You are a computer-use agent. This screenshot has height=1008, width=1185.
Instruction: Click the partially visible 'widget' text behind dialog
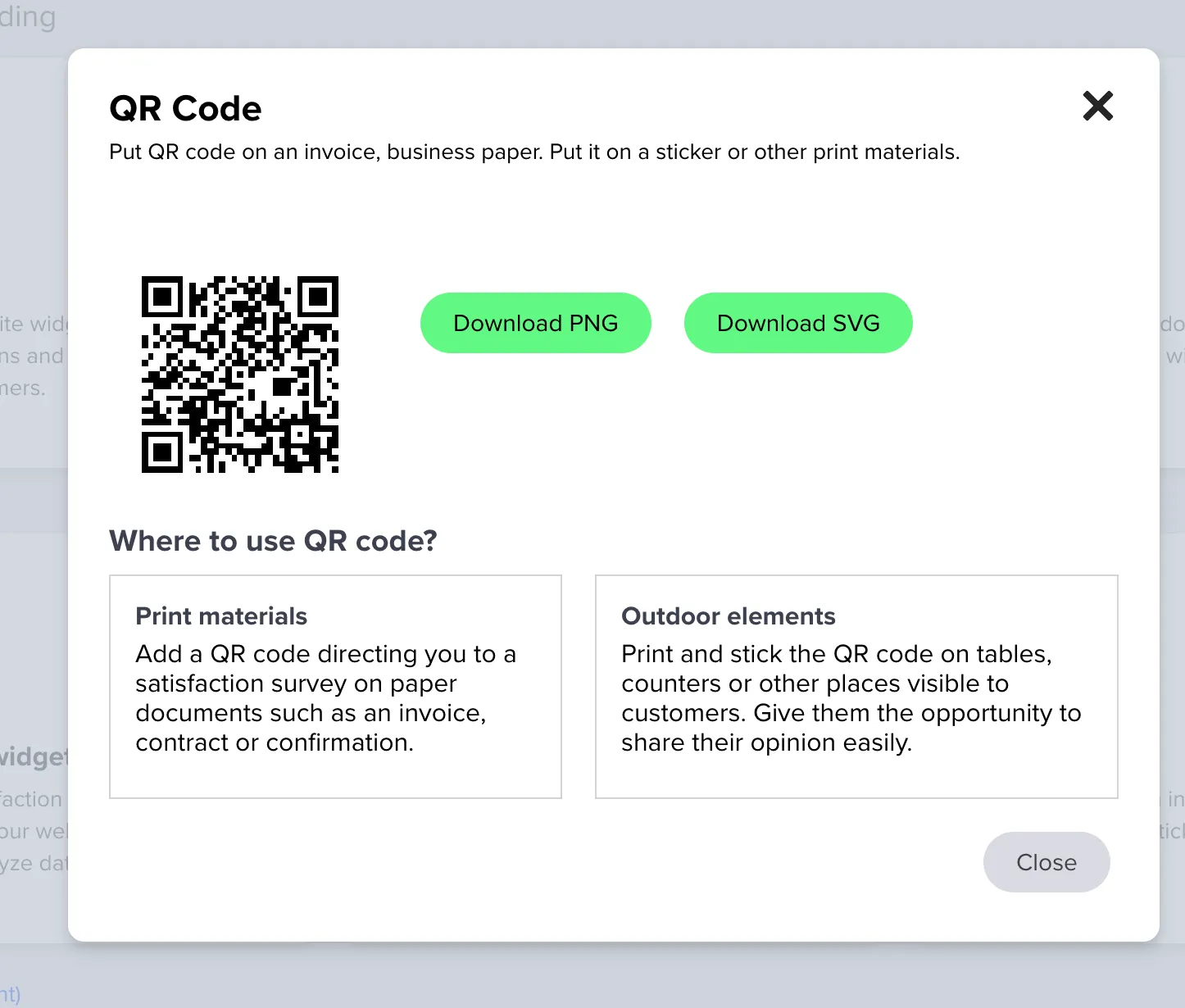pyautogui.click(x=31, y=757)
